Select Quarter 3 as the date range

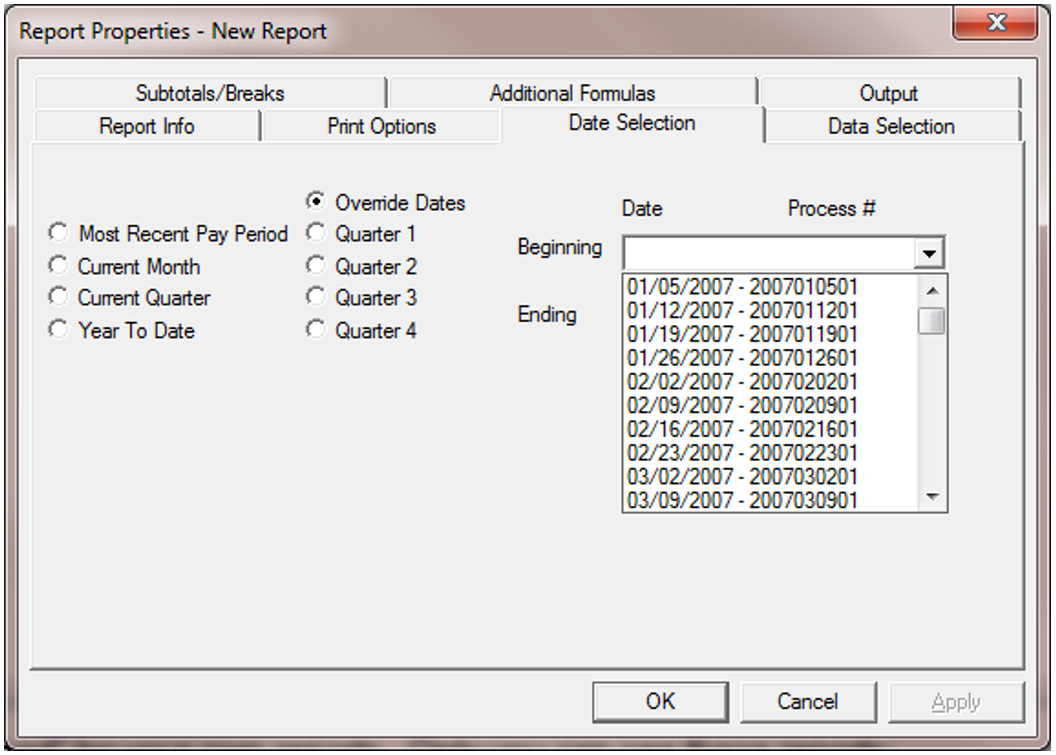(315, 298)
